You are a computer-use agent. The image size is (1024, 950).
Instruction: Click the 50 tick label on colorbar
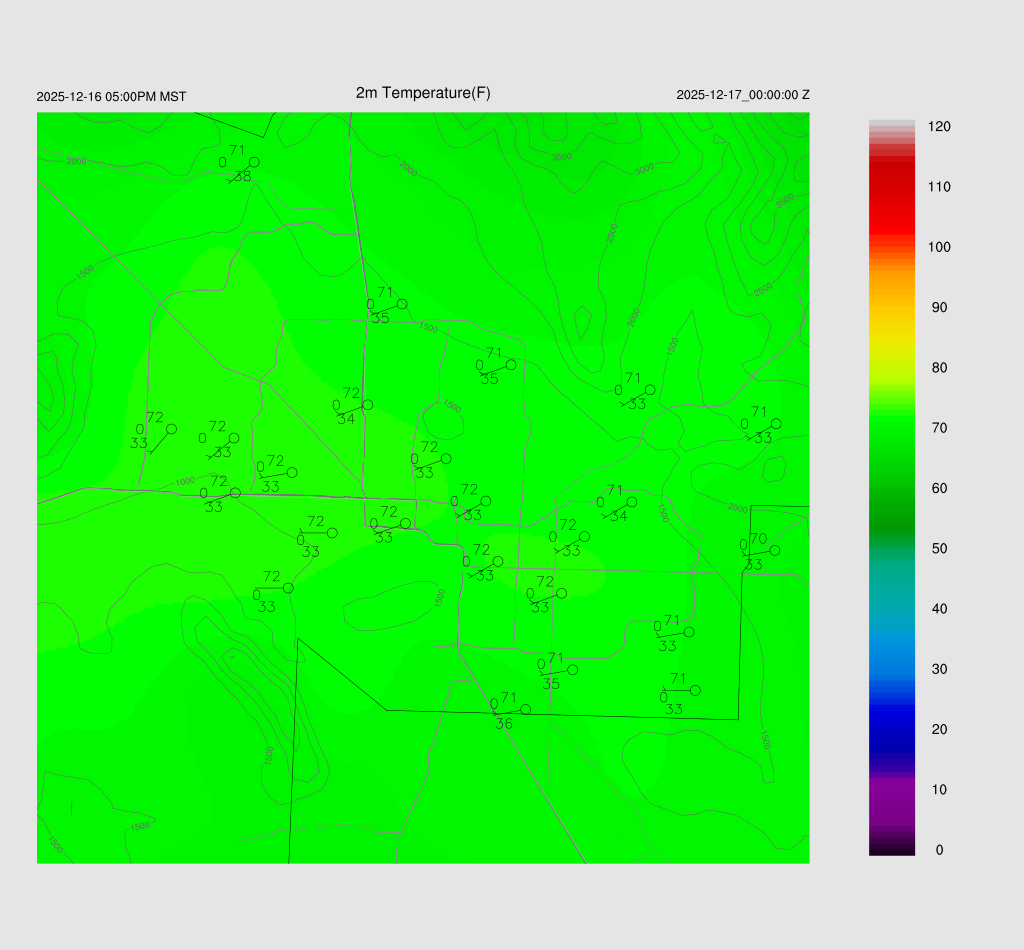click(x=938, y=549)
